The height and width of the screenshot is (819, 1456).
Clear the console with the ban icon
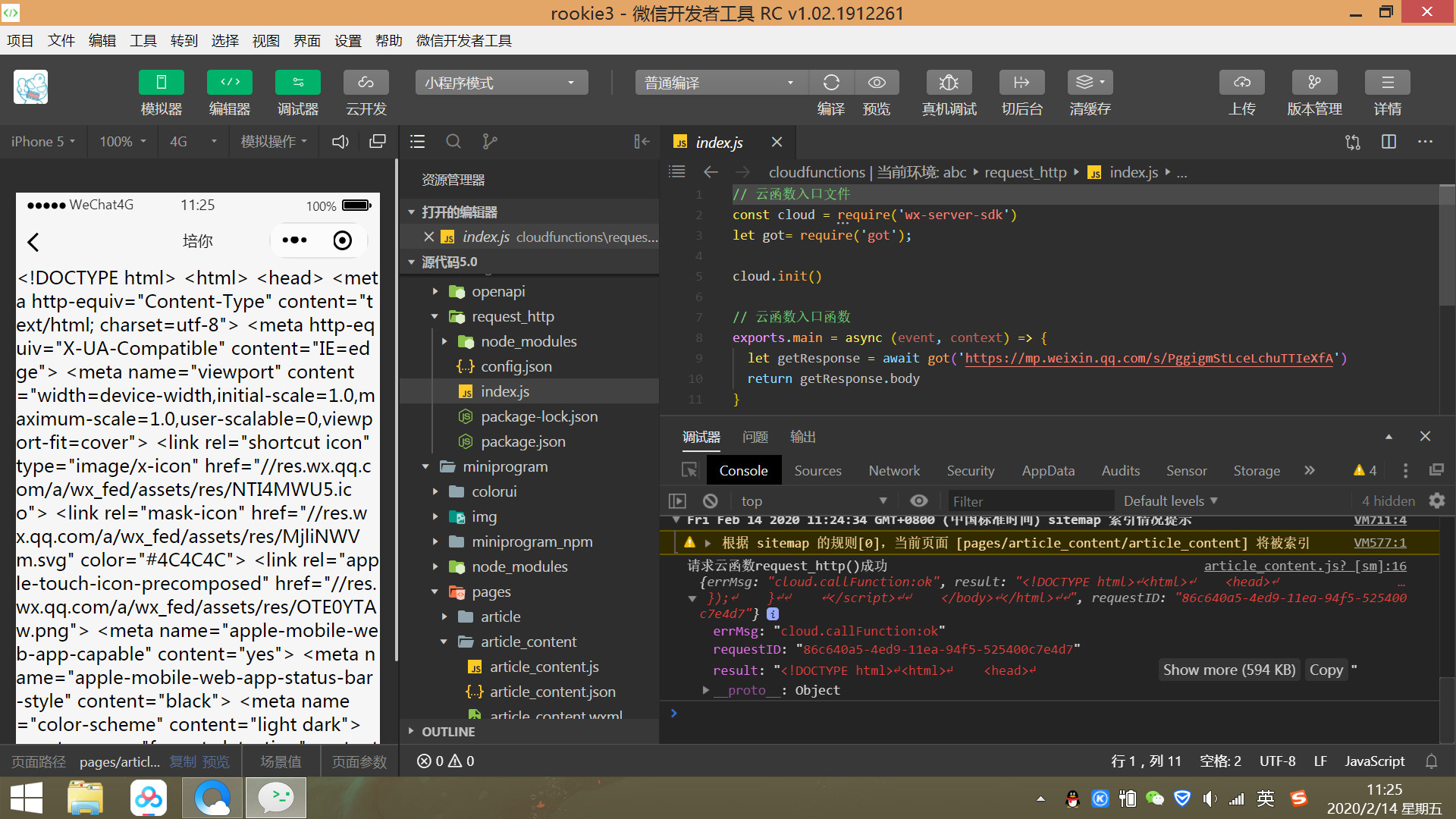tap(710, 501)
